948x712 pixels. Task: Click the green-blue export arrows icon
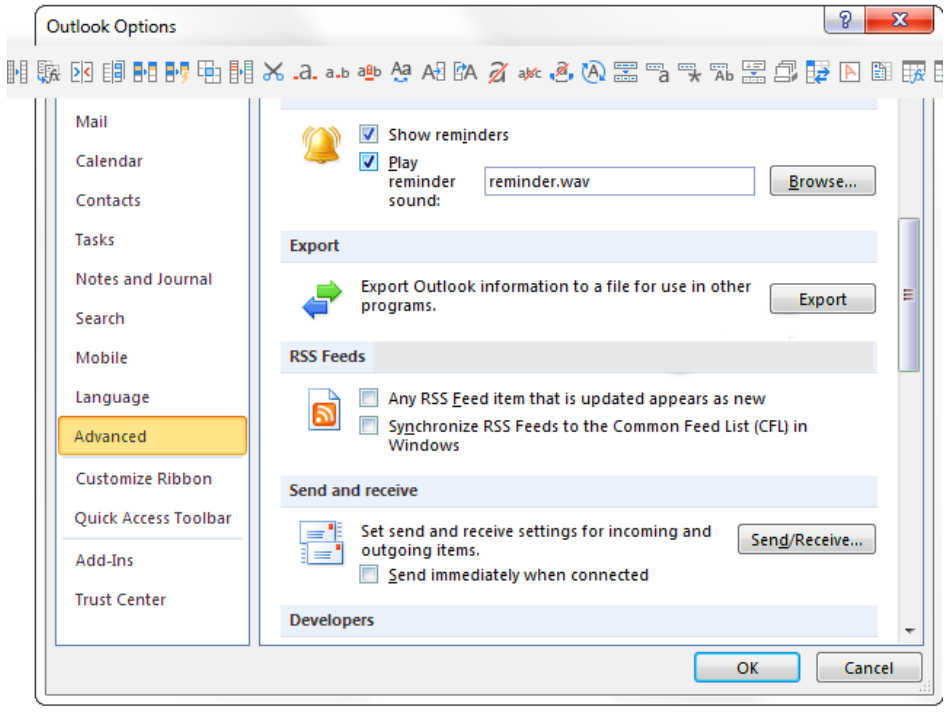pyautogui.click(x=322, y=299)
